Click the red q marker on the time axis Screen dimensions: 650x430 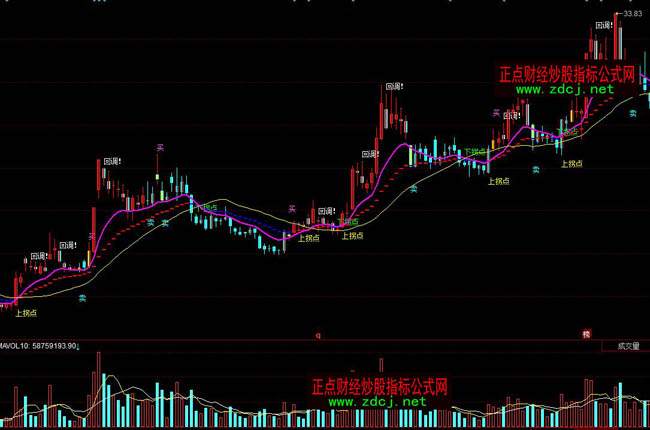coord(318,336)
